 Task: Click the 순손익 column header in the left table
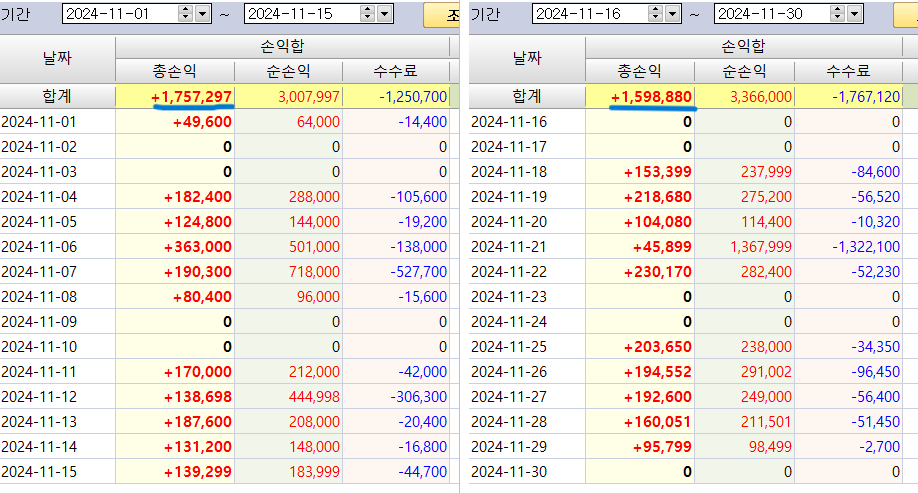(x=288, y=71)
